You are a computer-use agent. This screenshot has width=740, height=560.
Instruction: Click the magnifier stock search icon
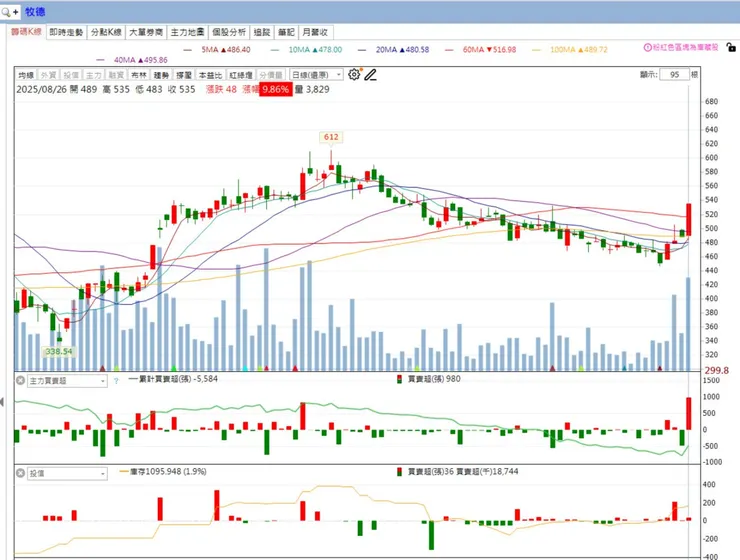(6, 12)
